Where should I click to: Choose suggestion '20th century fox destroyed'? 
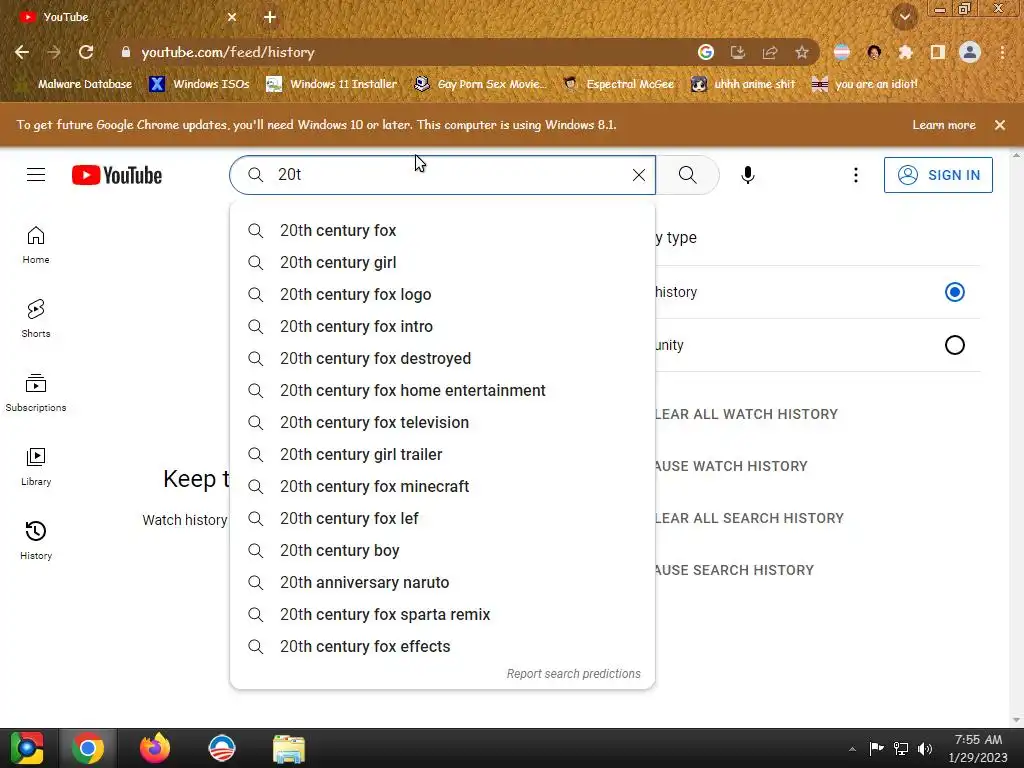[442, 359]
